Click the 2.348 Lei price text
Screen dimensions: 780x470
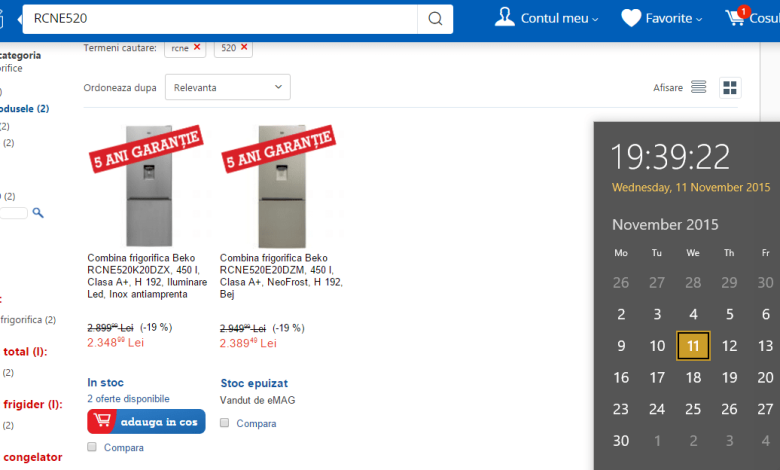tap(115, 342)
